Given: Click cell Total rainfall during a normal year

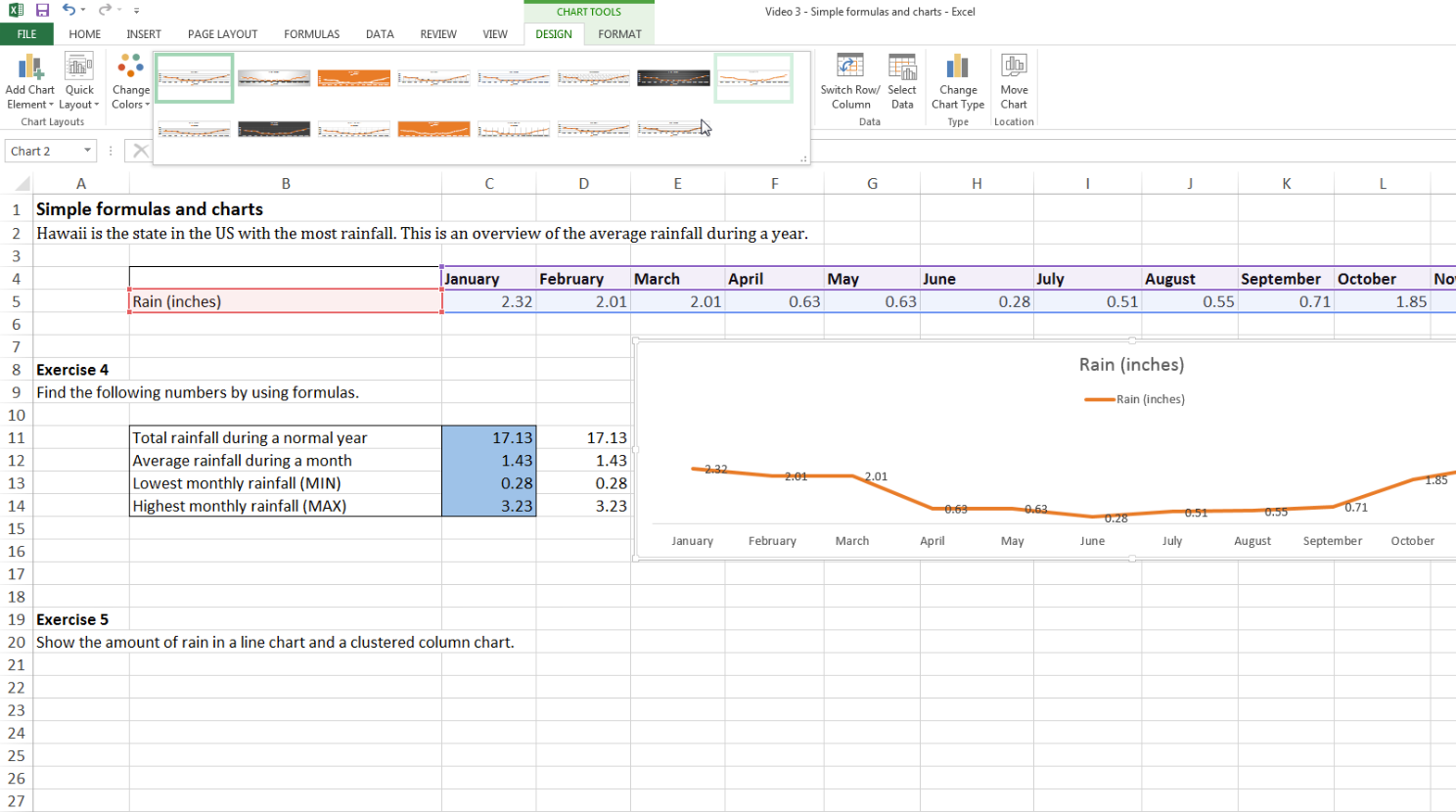Looking at the screenshot, I should pos(286,437).
